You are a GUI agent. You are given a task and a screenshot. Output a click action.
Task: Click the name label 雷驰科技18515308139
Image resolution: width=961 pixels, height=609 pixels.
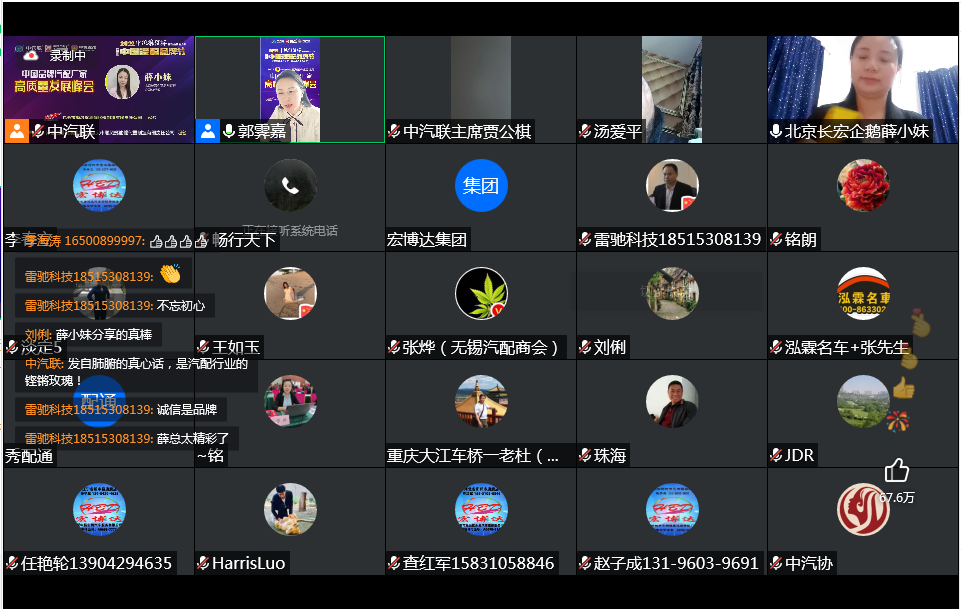tap(677, 240)
